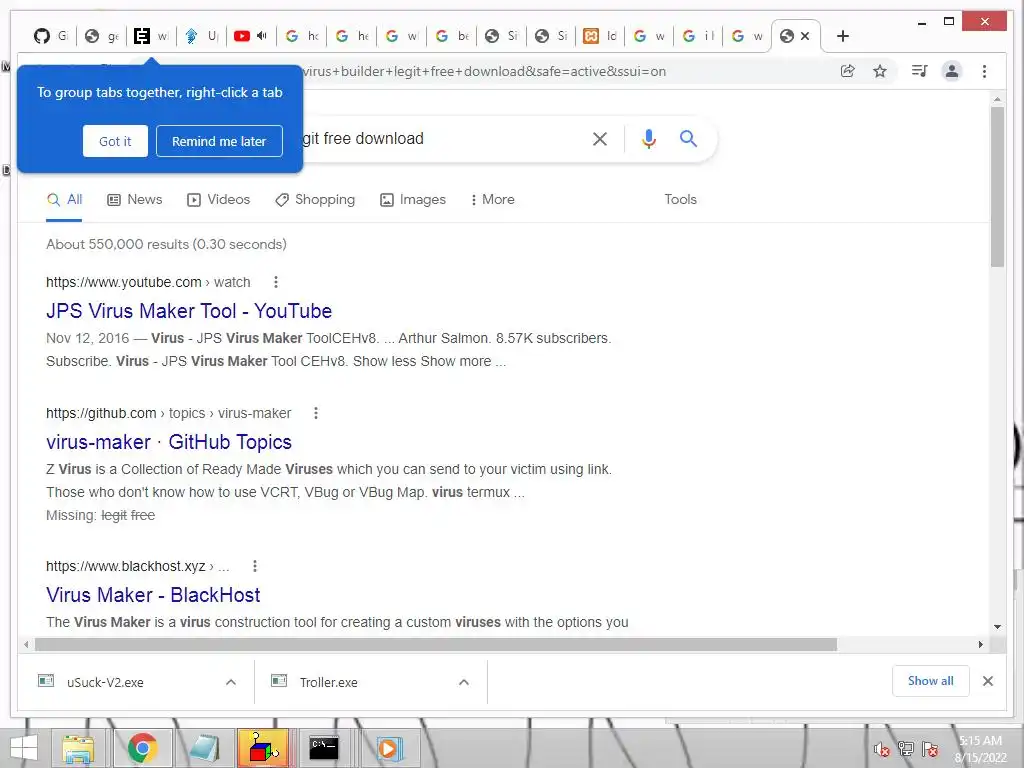Click the scroll-right arrow of horizontal scrollbar
This screenshot has width=1024, height=768.
980,645
